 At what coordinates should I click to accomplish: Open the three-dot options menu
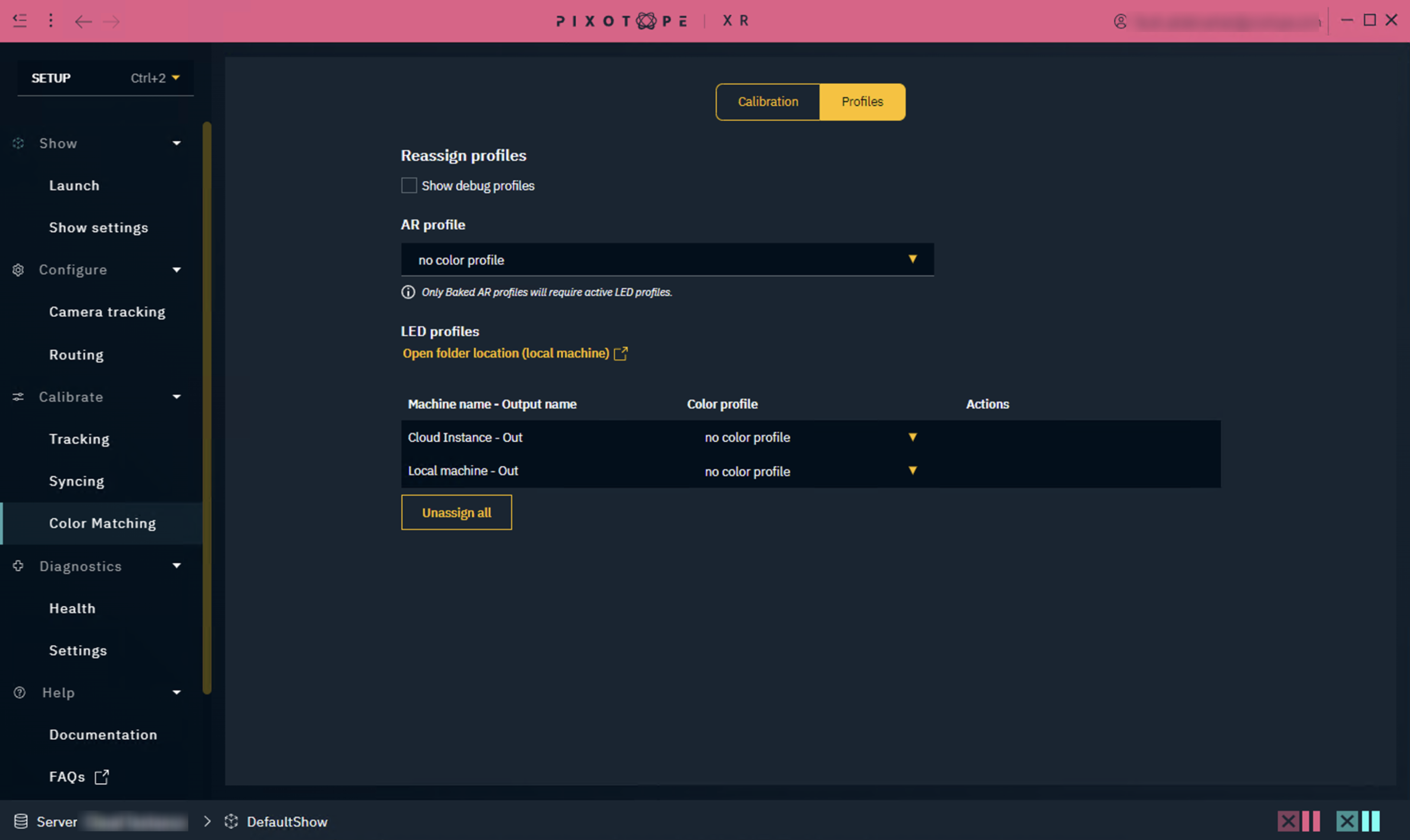[51, 21]
